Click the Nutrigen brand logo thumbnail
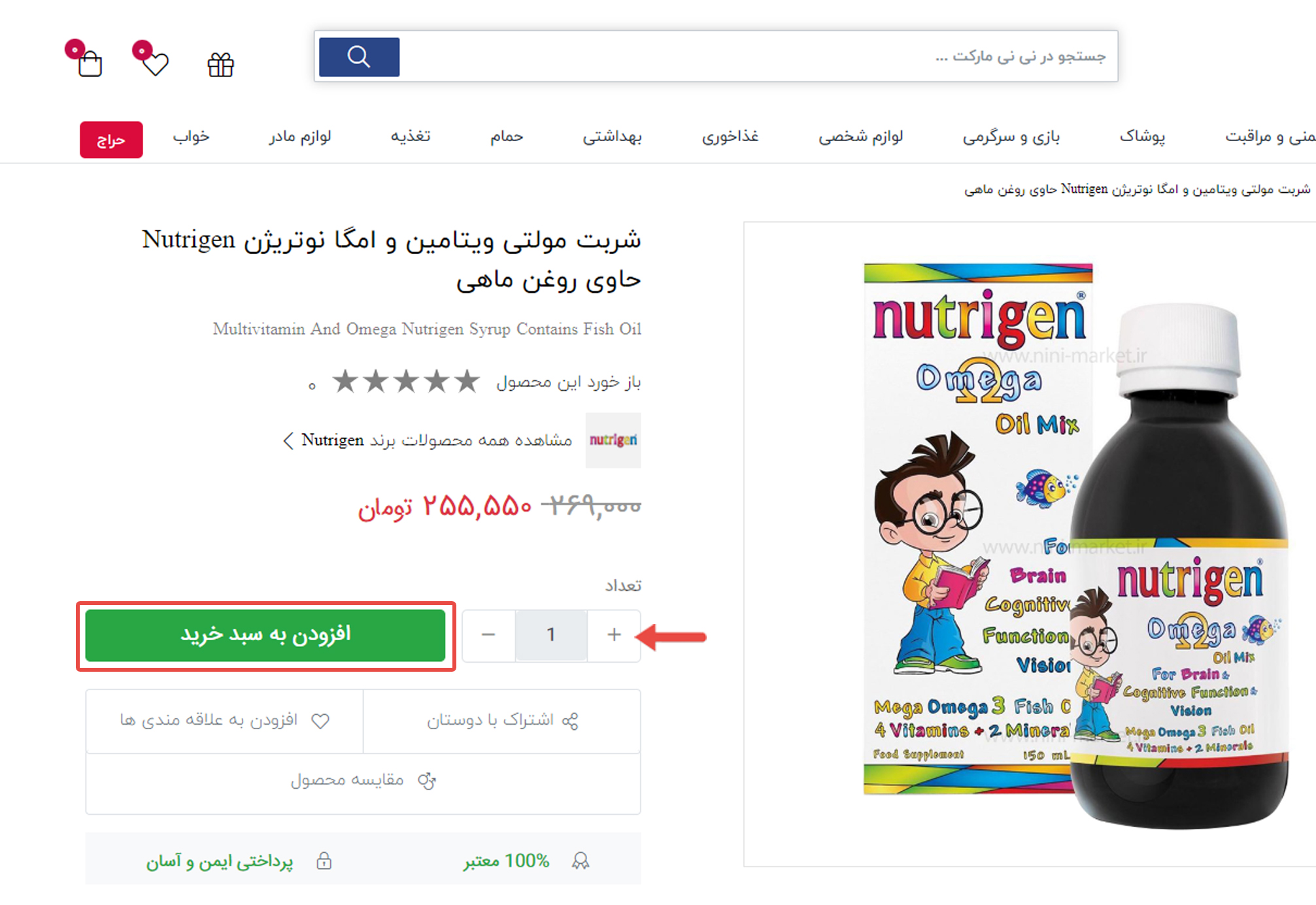The height and width of the screenshot is (905, 1316). pyautogui.click(x=613, y=440)
